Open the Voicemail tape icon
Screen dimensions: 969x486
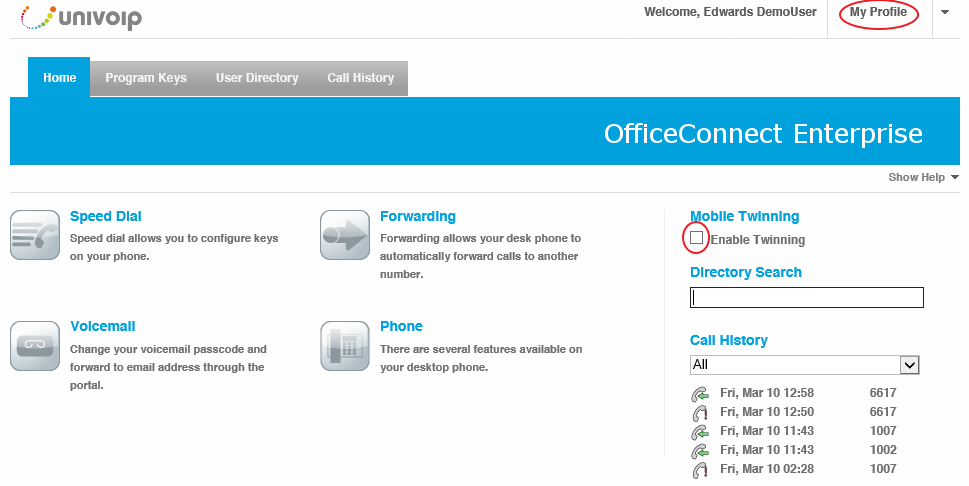35,346
